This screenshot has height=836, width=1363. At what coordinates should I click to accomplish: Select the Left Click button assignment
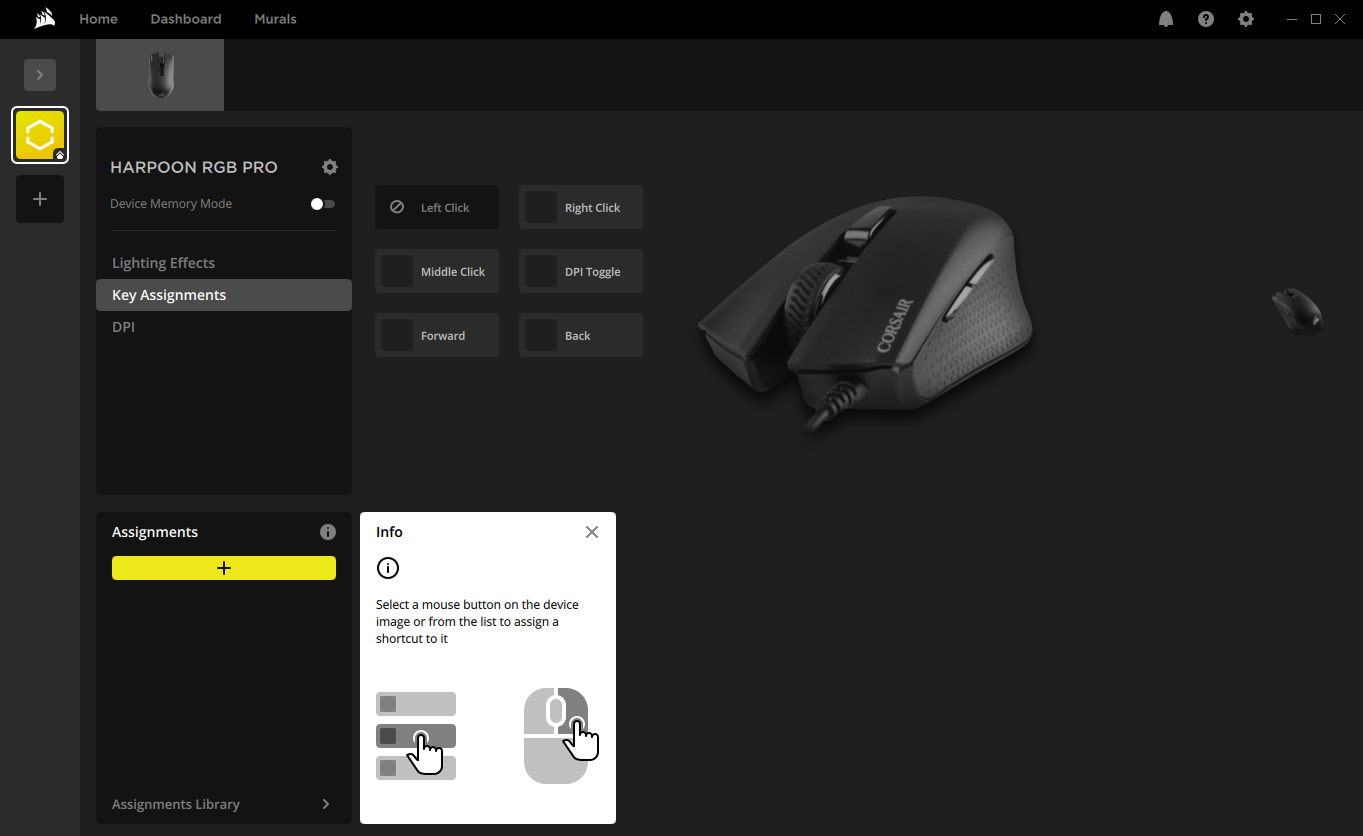(x=437, y=207)
